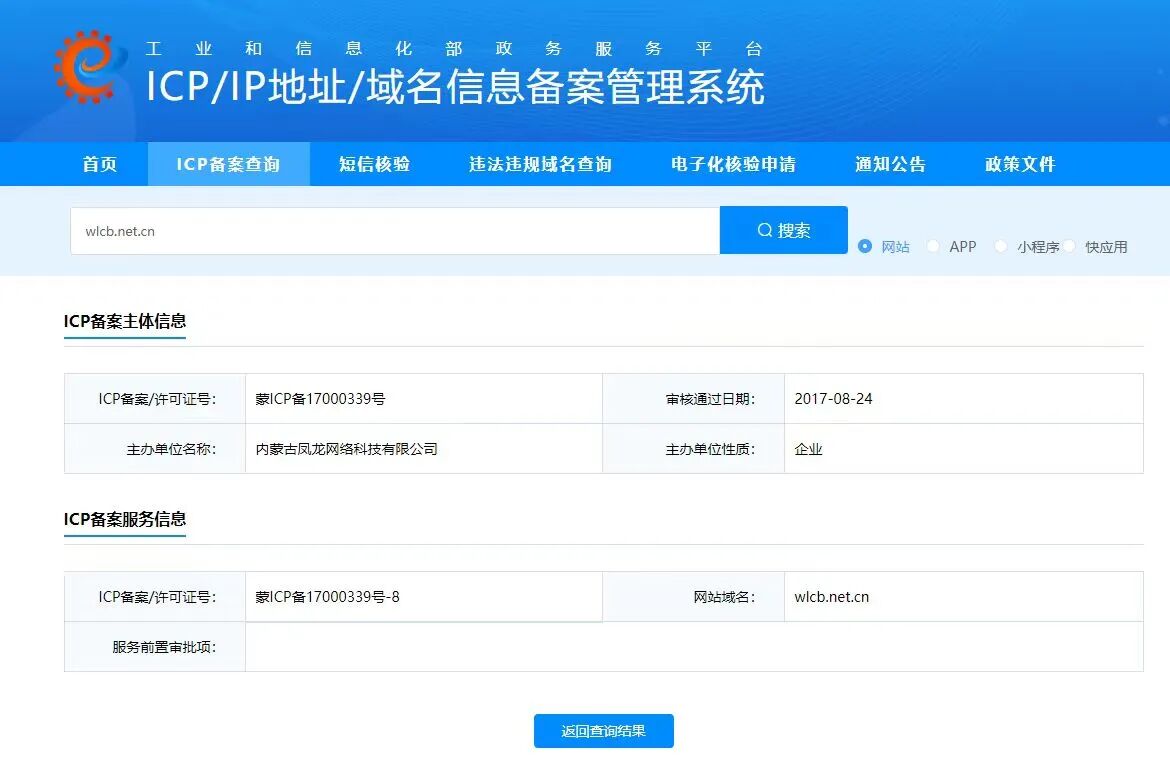Open the 短信核验 tab
Screen dimensions: 1170x780
(x=375, y=164)
